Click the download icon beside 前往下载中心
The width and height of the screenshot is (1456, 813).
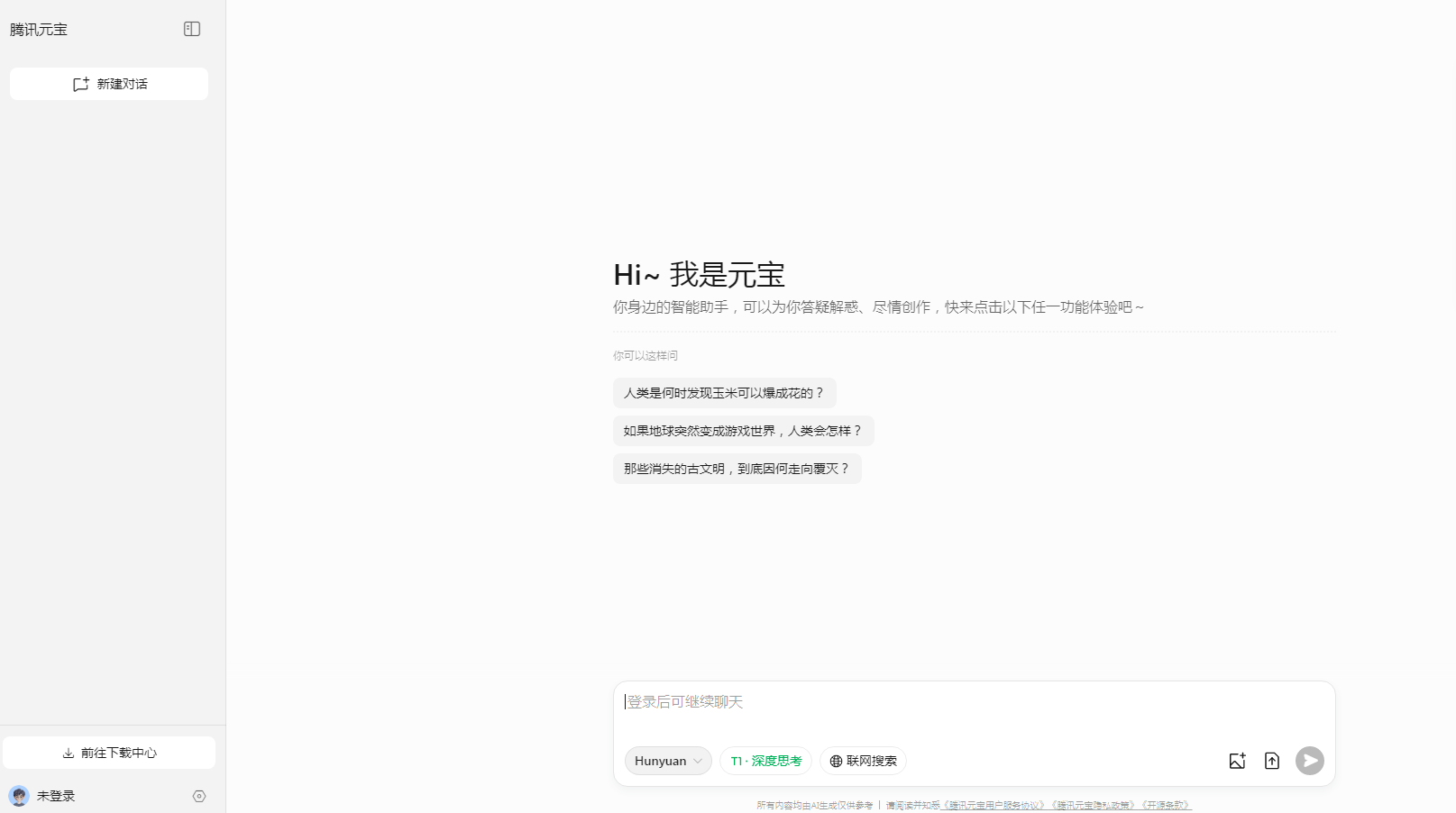pos(68,752)
